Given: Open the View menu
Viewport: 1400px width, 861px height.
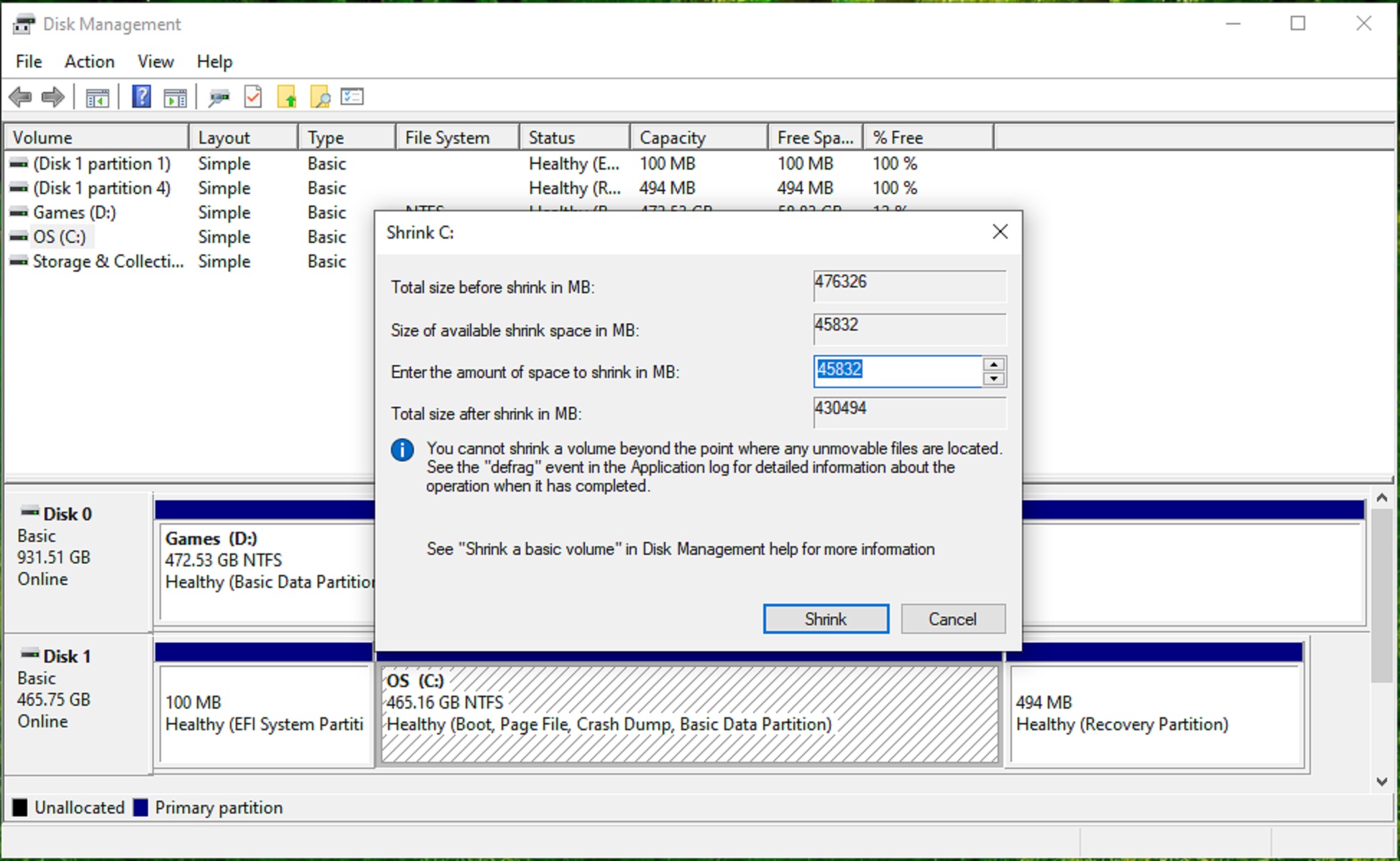Looking at the screenshot, I should 155,62.
